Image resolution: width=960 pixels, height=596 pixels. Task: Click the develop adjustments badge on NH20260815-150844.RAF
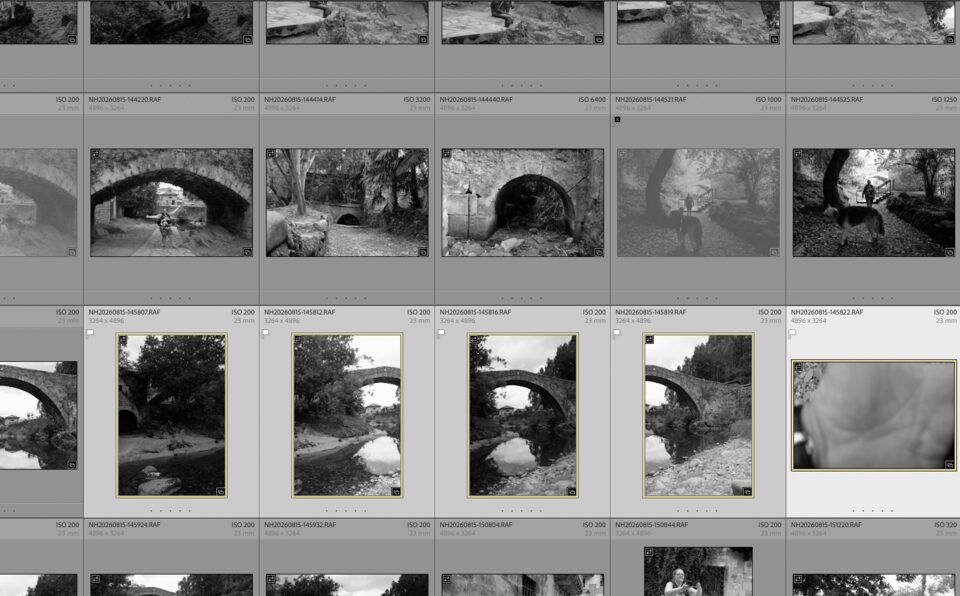click(x=650, y=553)
